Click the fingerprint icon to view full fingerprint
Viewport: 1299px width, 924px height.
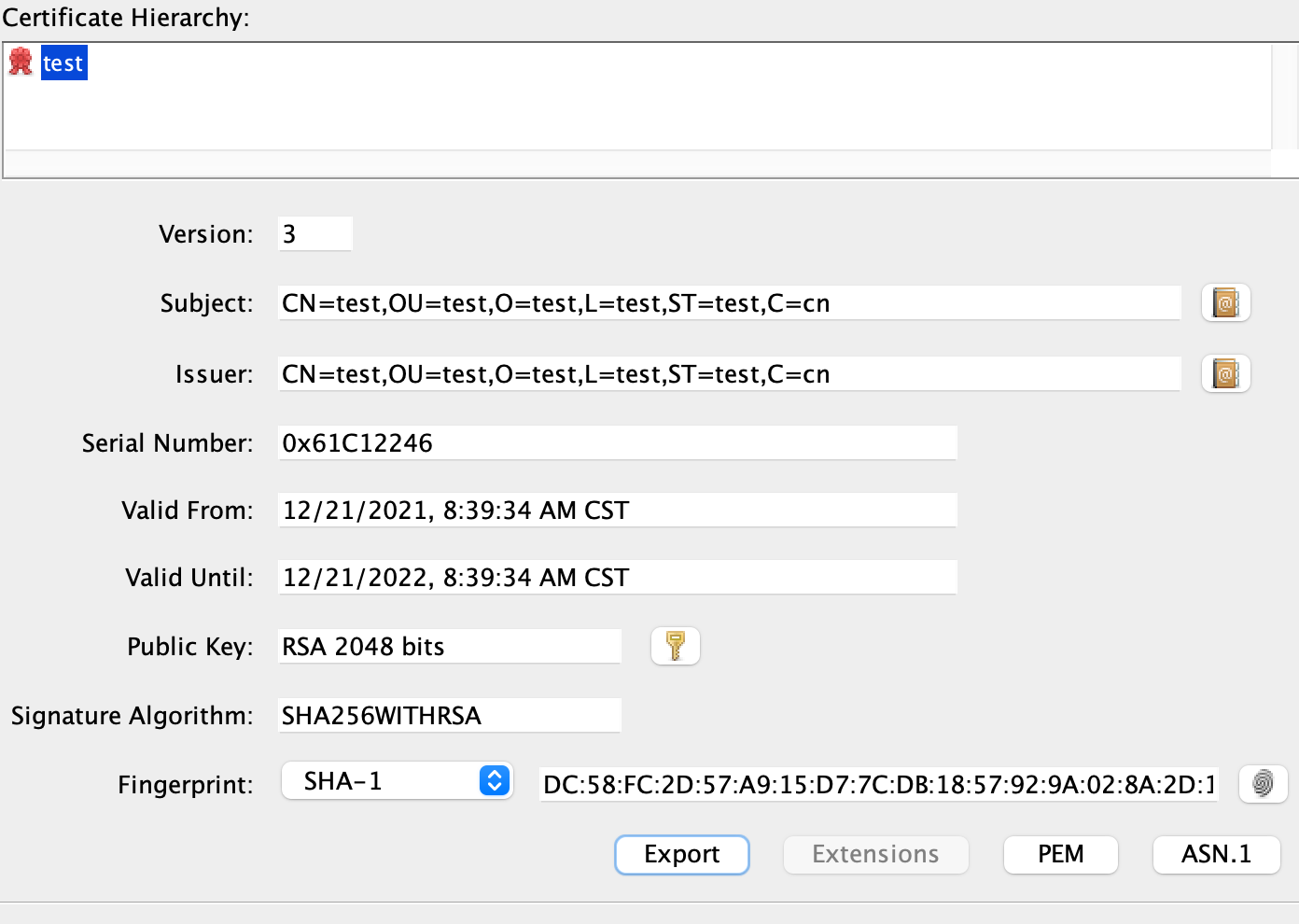(x=1264, y=784)
